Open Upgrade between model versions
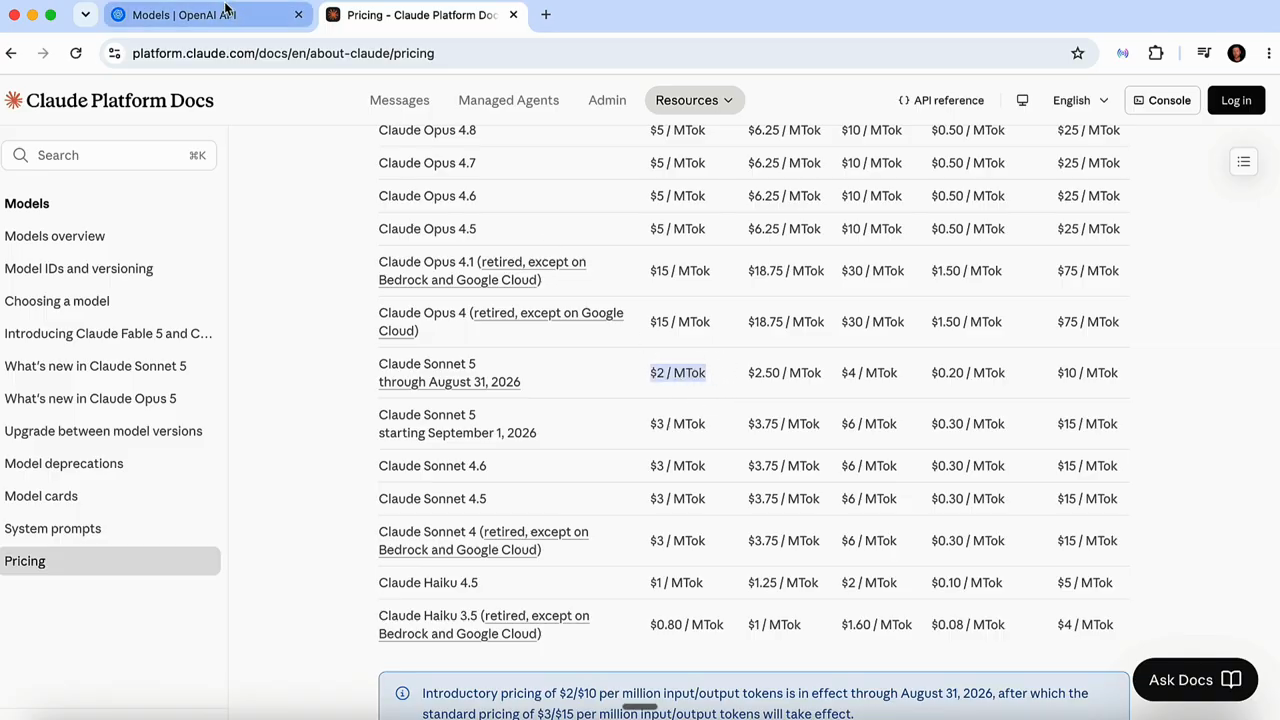1280x720 pixels. 103,431
